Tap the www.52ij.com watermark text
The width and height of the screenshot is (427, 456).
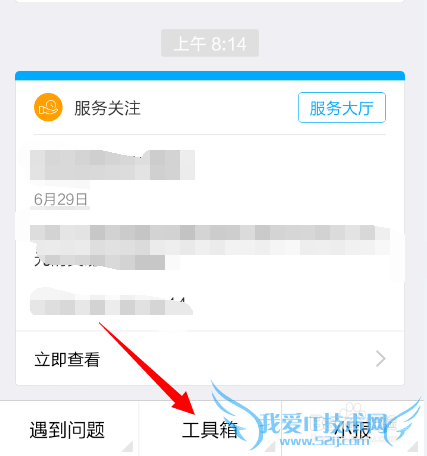click(x=325, y=441)
